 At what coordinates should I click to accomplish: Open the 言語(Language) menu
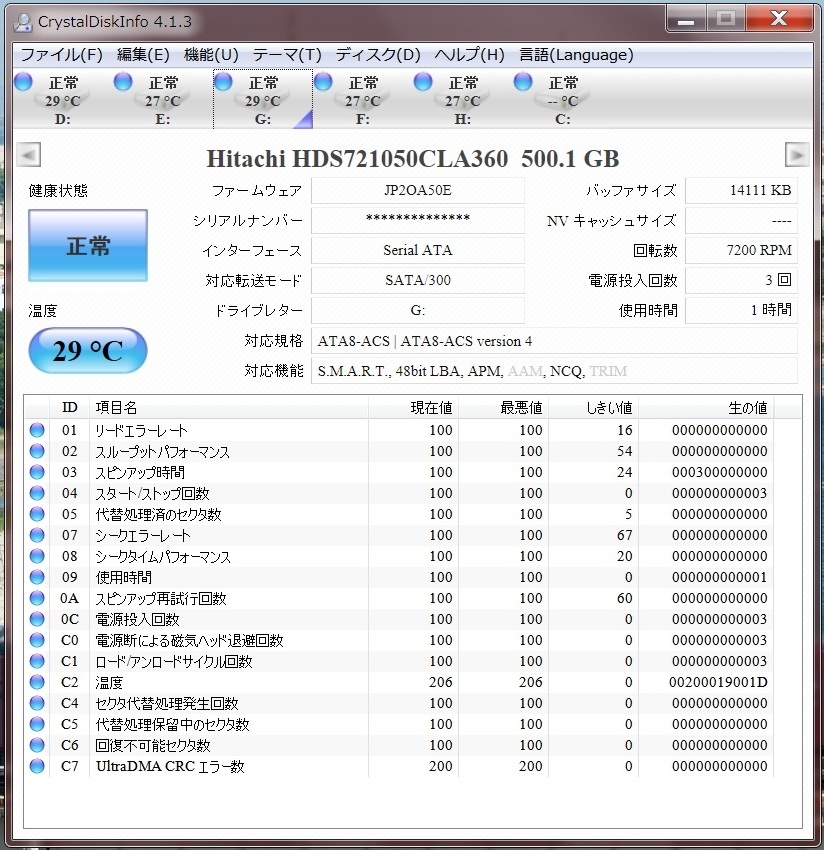(x=576, y=55)
